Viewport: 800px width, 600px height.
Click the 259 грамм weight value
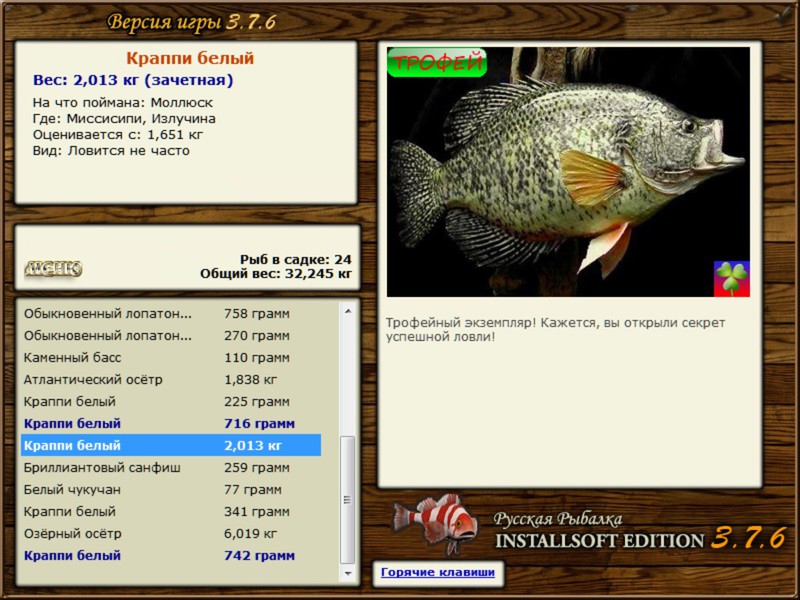[x=257, y=467]
